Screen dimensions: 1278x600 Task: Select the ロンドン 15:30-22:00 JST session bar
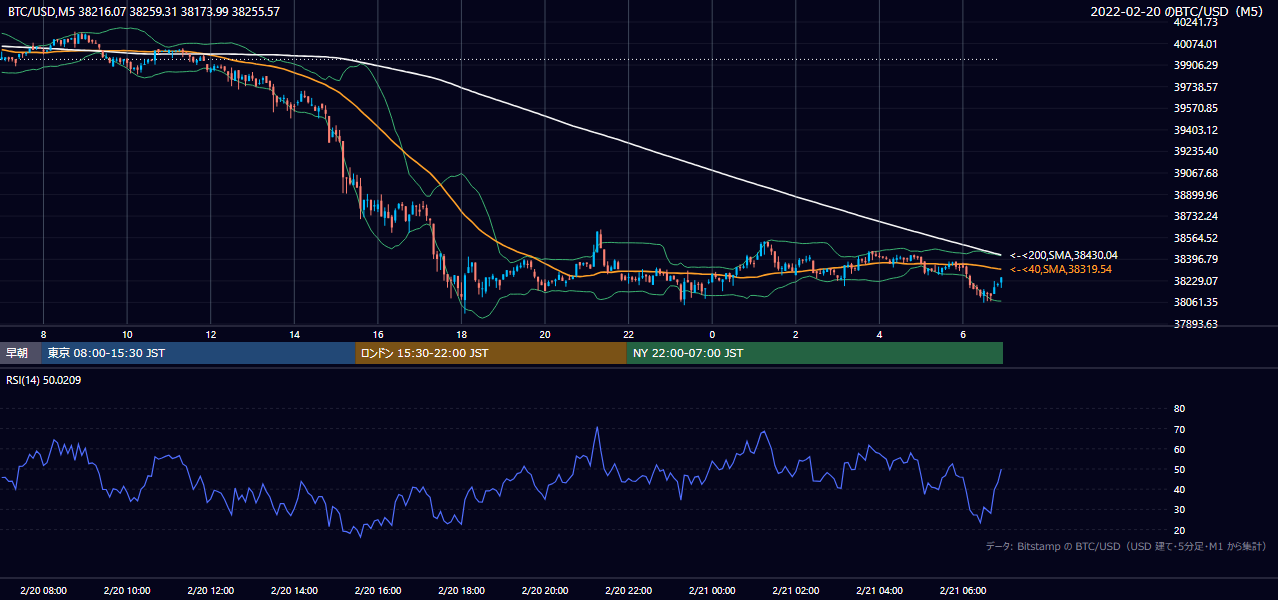tap(491, 353)
